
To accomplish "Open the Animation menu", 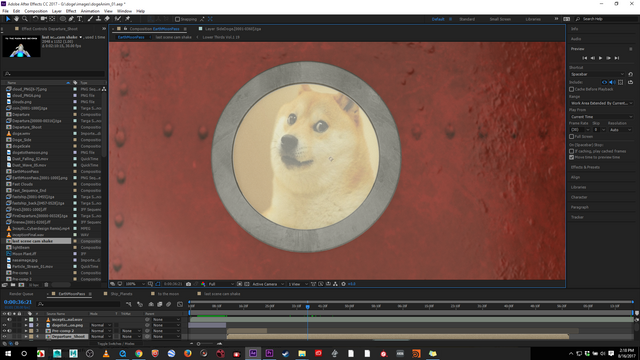I will (90, 11).
